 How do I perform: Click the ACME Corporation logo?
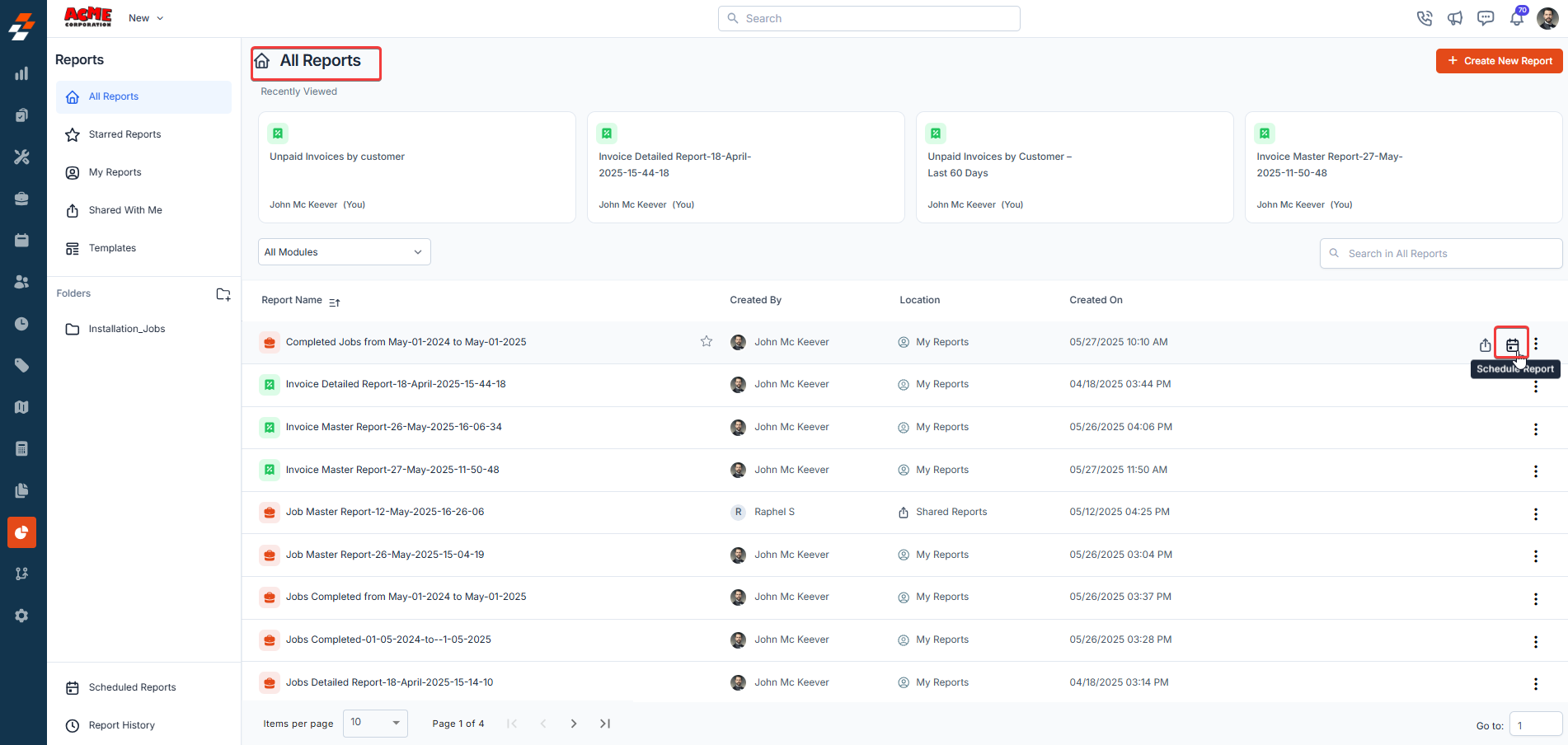(88, 17)
